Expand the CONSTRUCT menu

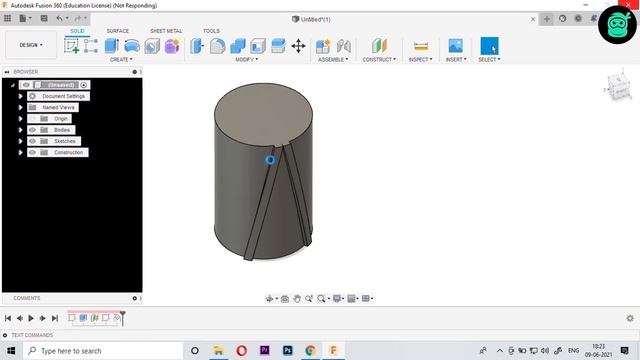[379, 60]
